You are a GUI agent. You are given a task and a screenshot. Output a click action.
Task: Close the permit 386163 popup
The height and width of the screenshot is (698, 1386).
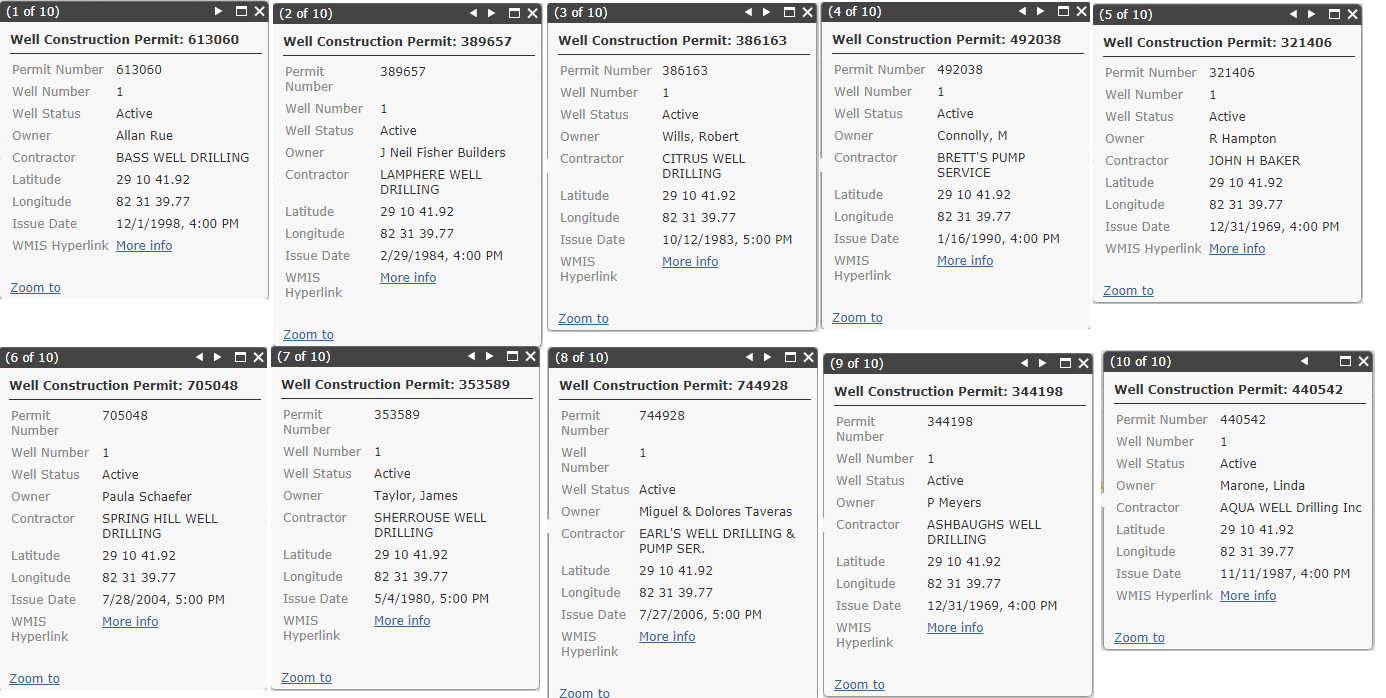806,12
